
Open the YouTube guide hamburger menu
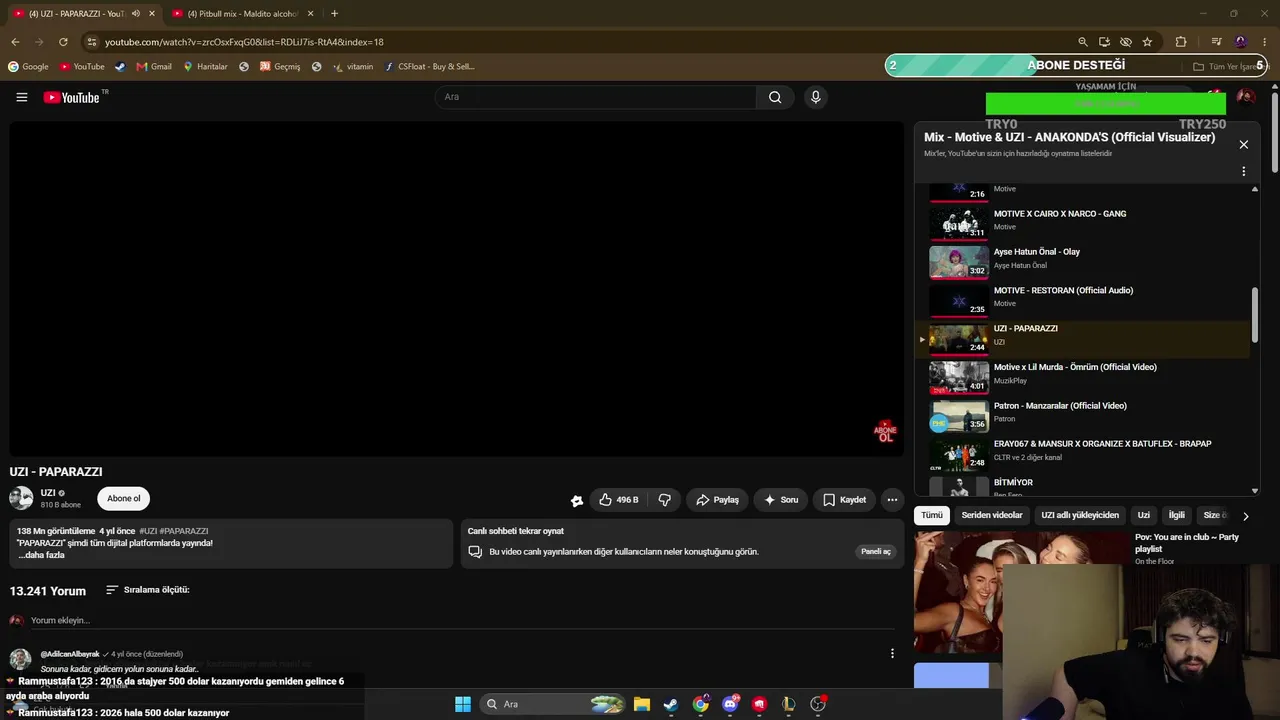[x=21, y=97]
